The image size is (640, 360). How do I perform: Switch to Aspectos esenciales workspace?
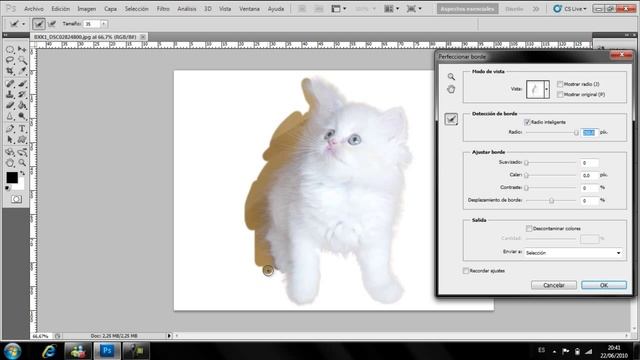click(x=468, y=9)
